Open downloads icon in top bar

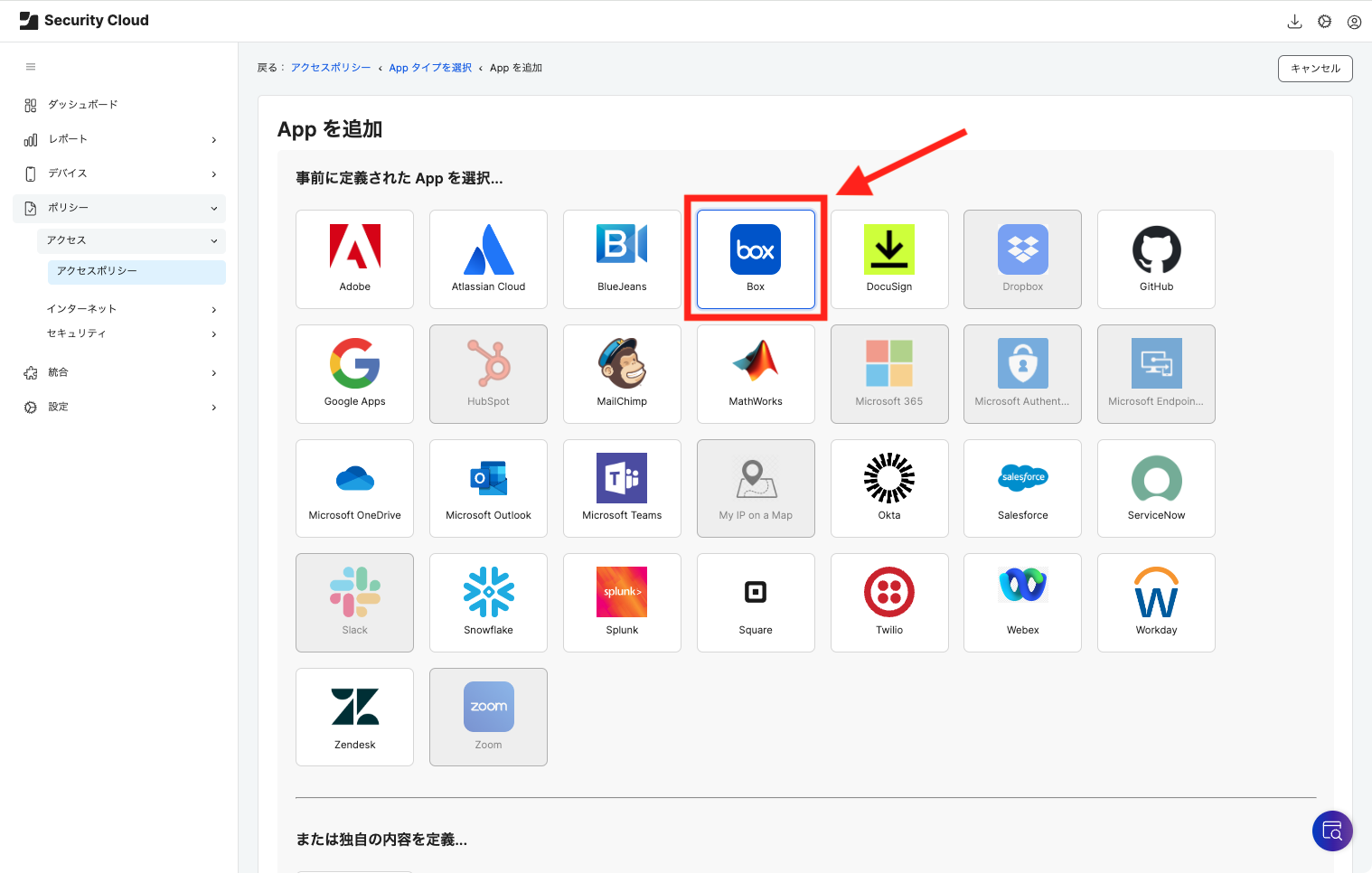pos(1294,22)
